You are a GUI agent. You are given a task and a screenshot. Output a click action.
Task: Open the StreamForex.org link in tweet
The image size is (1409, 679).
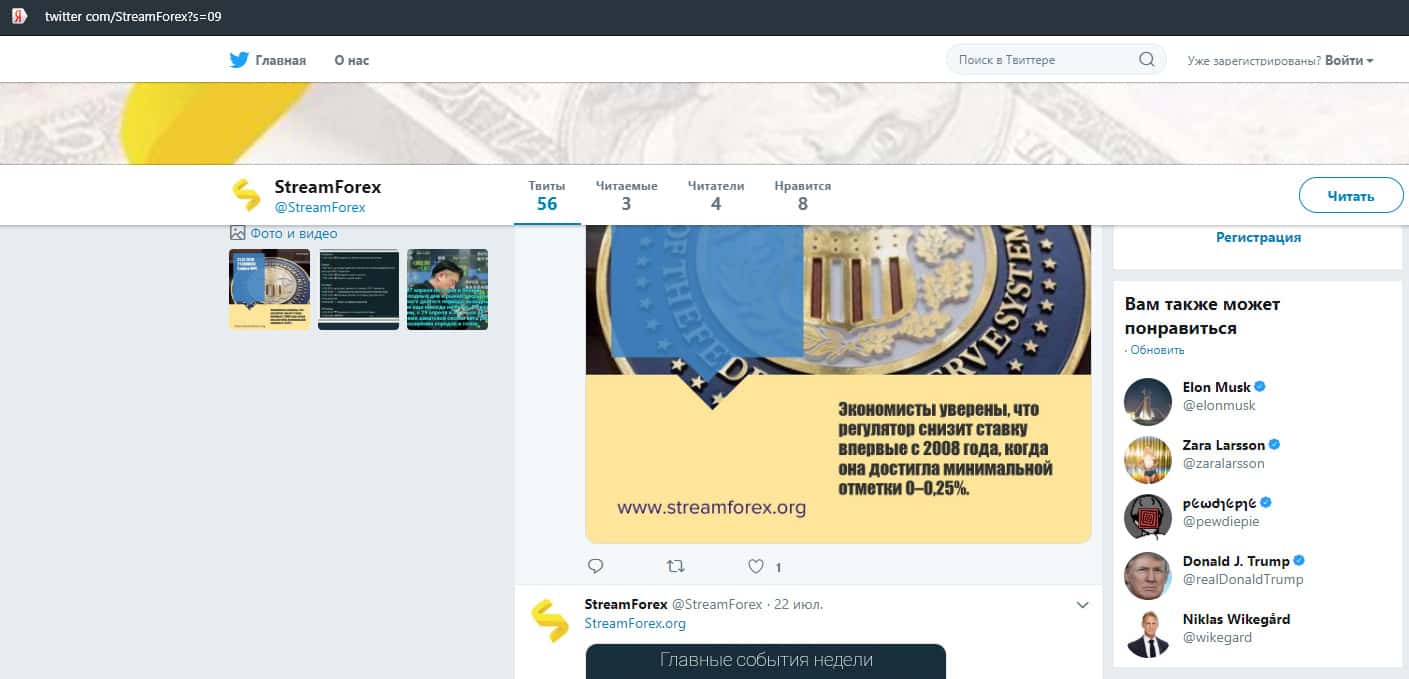coord(635,623)
